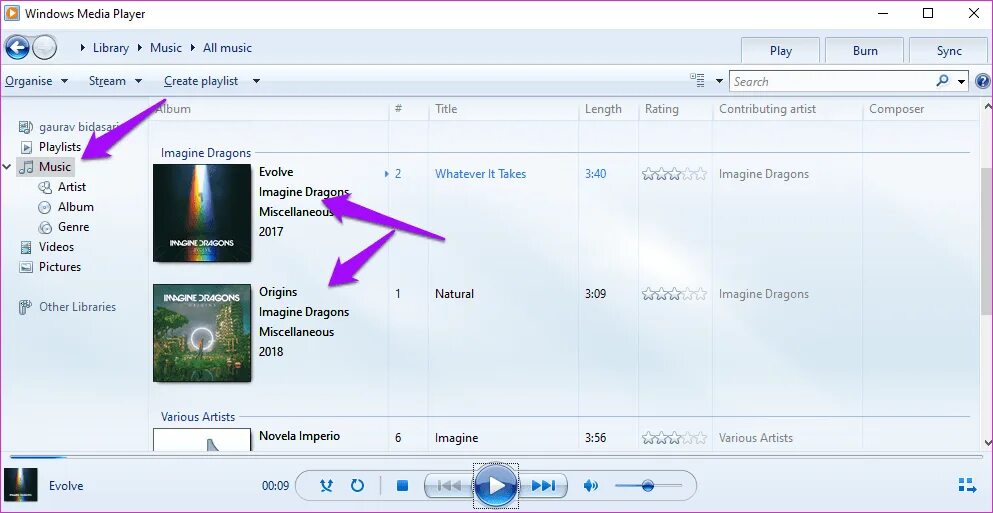Open the view options dropdown arrow
This screenshot has height=513, width=993.
click(719, 81)
